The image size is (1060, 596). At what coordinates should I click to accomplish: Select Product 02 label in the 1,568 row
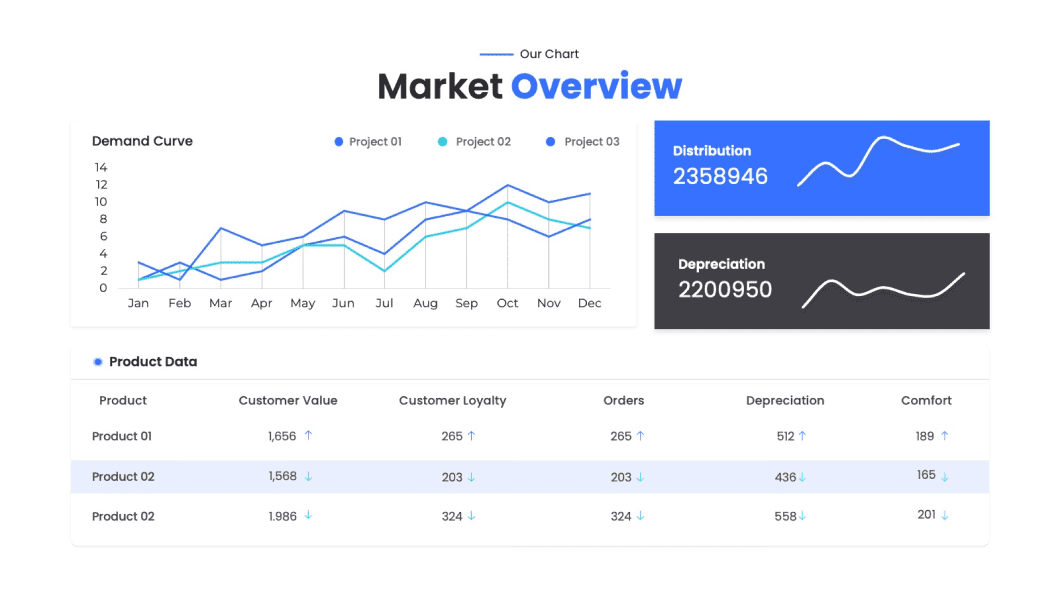[x=123, y=477]
